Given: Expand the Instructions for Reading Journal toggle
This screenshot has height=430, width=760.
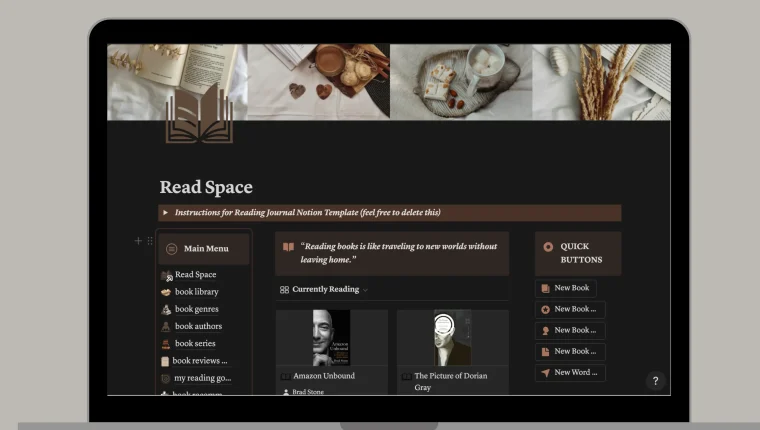Looking at the screenshot, I should [x=166, y=212].
